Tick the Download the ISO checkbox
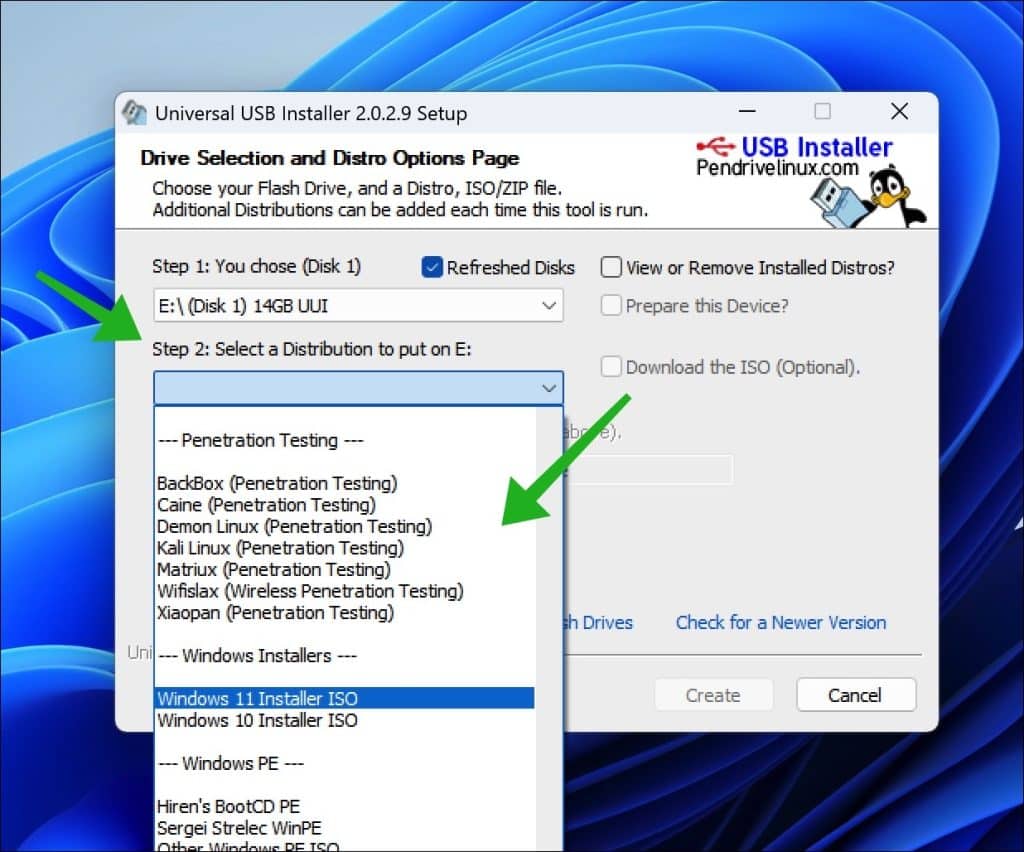The image size is (1024, 852). click(611, 367)
